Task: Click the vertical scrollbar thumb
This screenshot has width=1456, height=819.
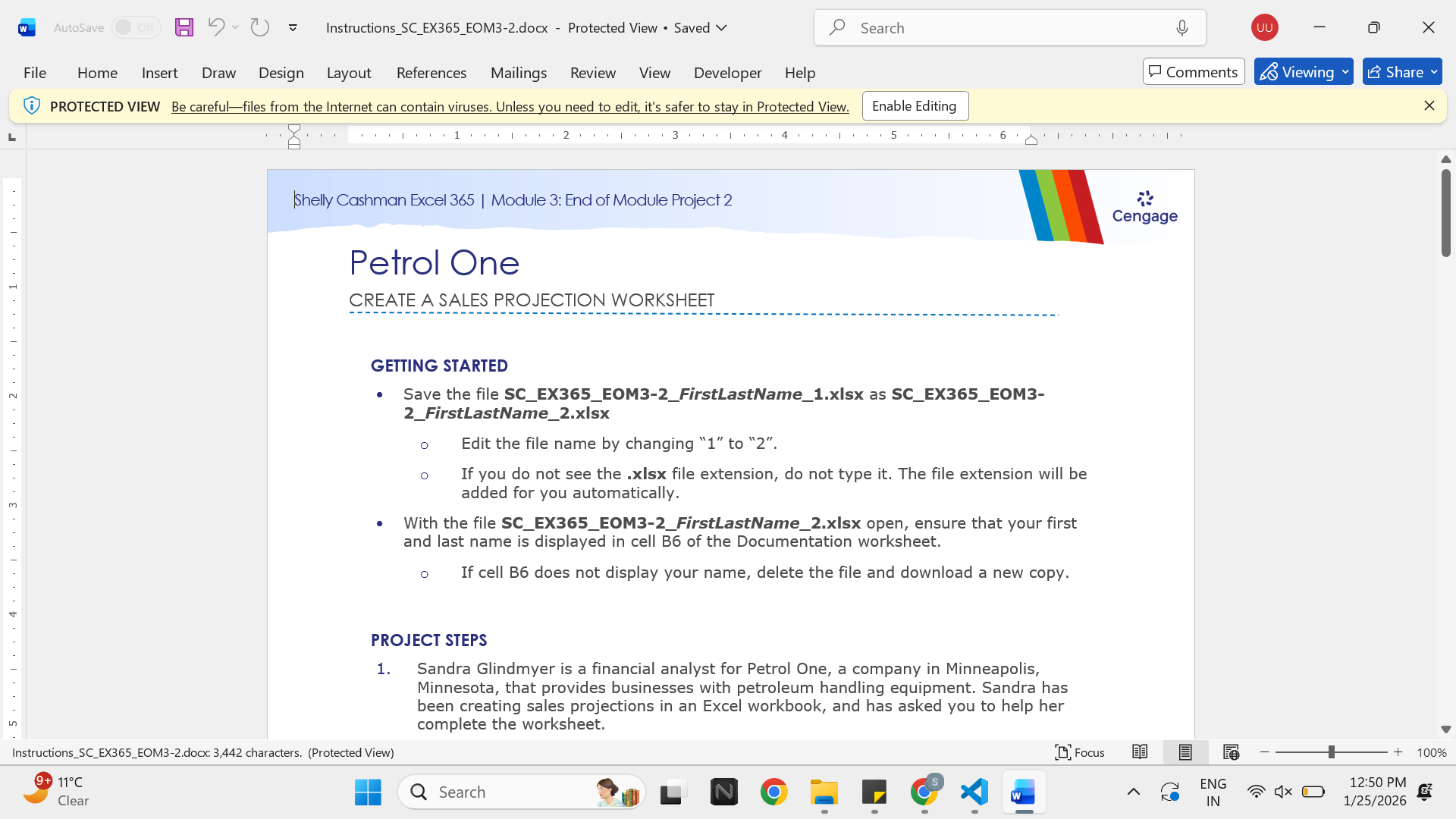Action: 1446,213
